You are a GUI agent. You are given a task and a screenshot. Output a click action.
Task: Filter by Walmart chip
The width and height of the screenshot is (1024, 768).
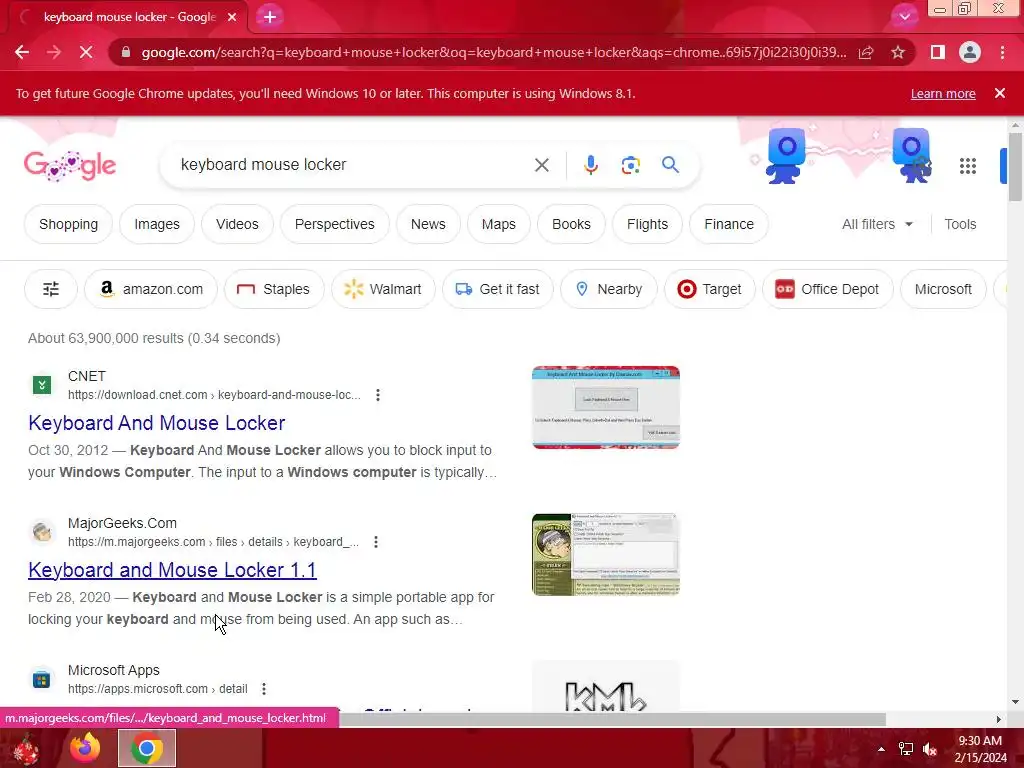coord(383,289)
